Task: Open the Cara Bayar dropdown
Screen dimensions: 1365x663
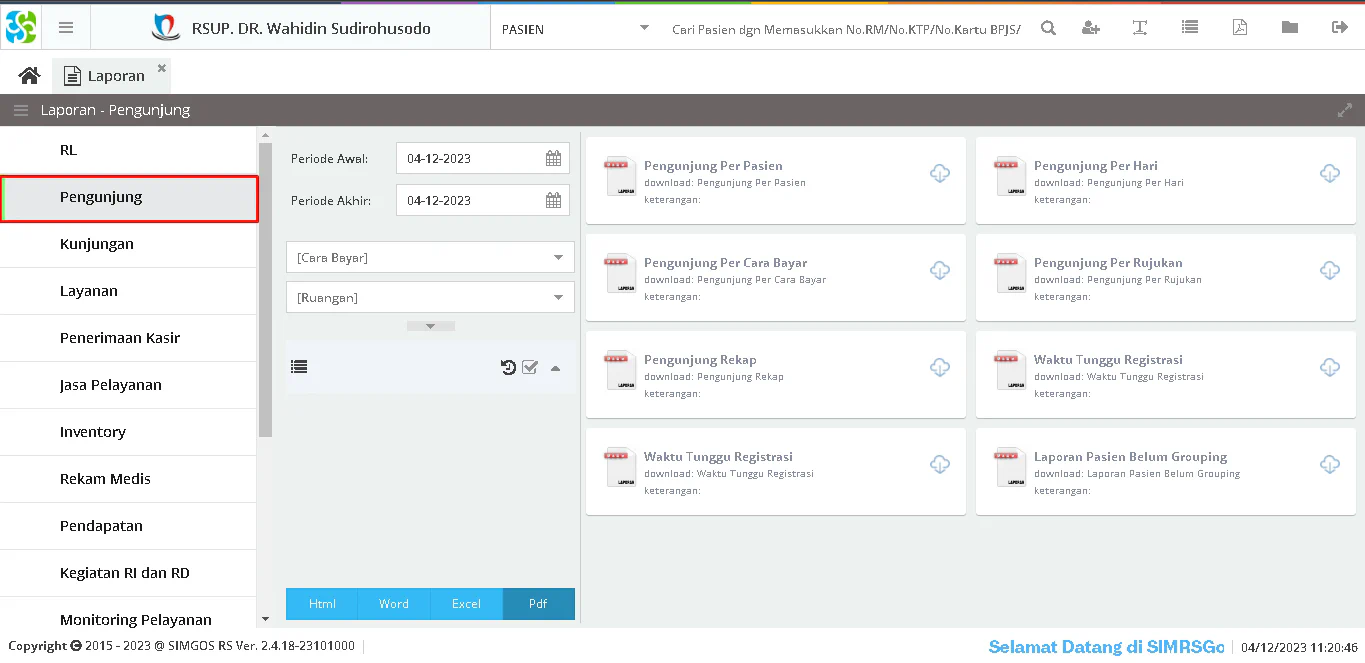Action: pyautogui.click(x=430, y=258)
